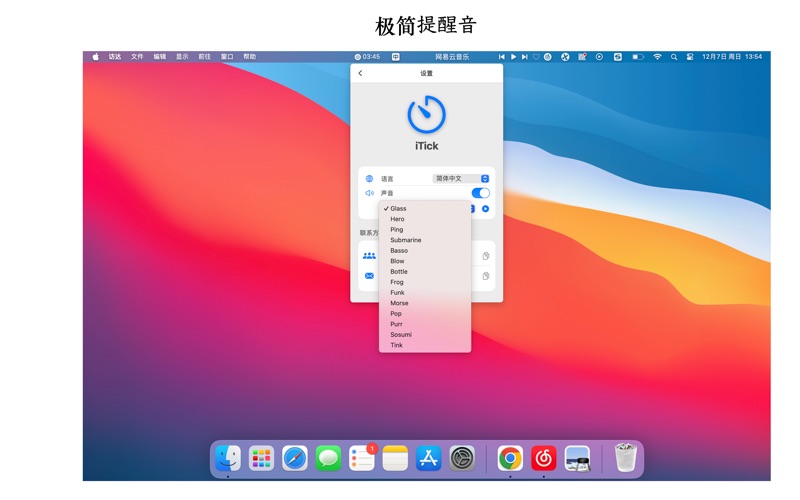Open Finder from the dock
The image size is (800, 500).
point(228,458)
